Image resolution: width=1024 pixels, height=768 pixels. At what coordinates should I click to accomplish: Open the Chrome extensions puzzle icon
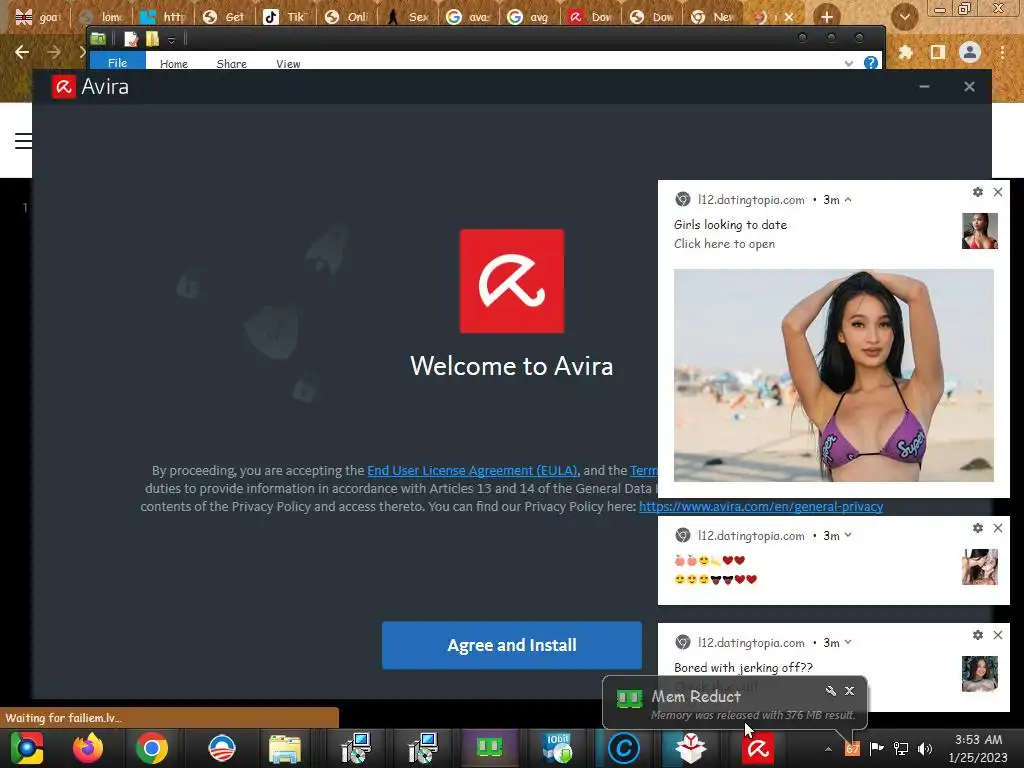point(905,52)
